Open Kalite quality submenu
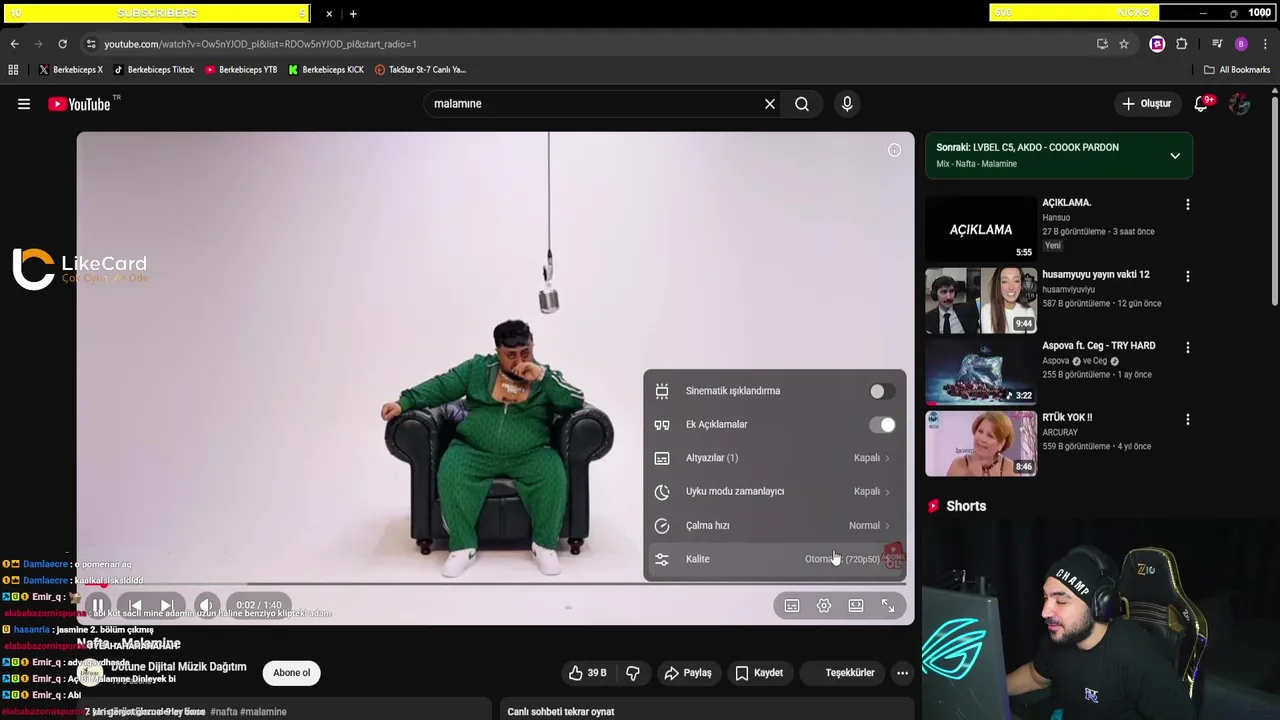This screenshot has width=1280, height=720. point(774,559)
